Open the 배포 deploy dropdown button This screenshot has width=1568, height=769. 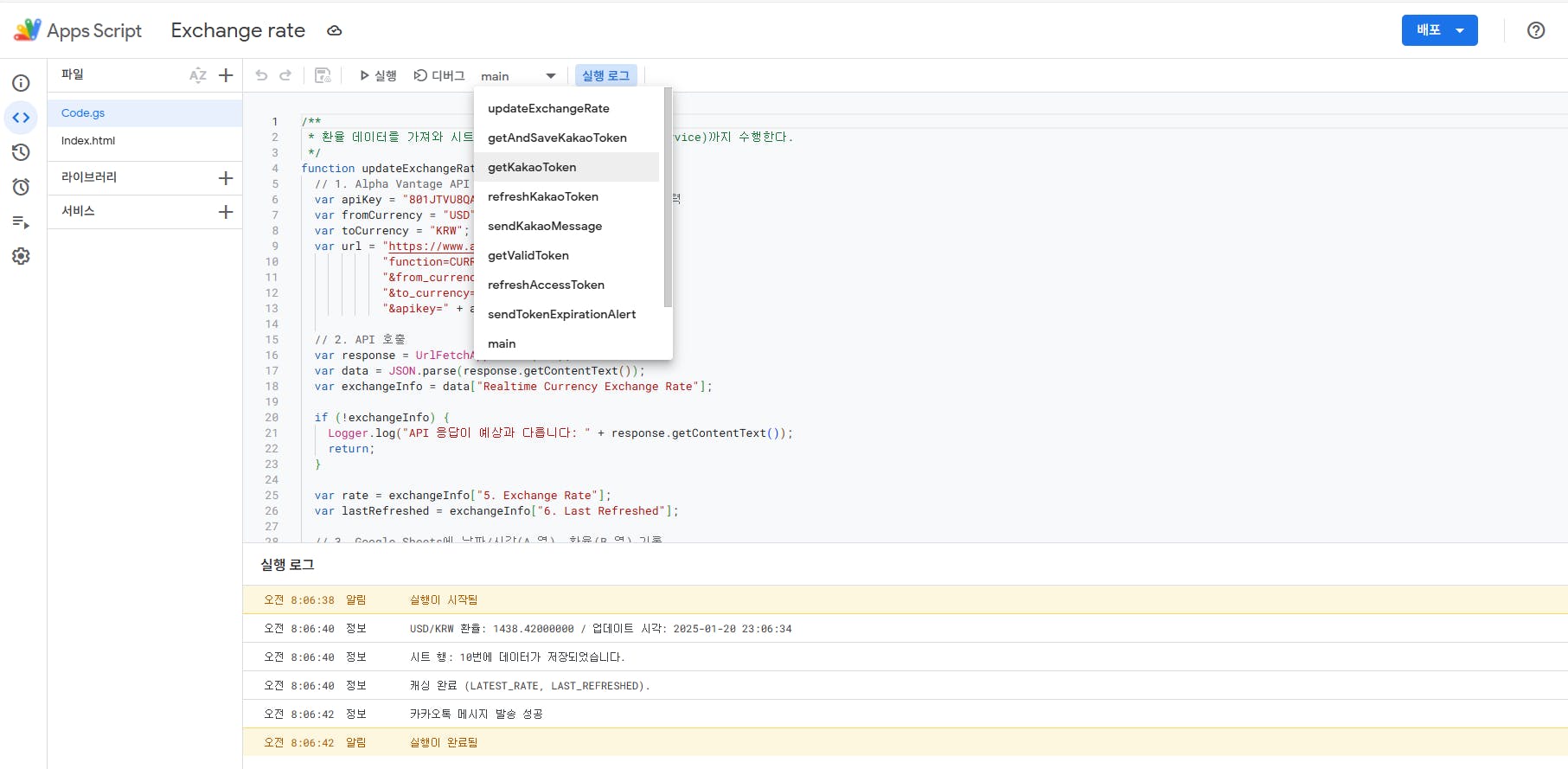[x=1439, y=30]
